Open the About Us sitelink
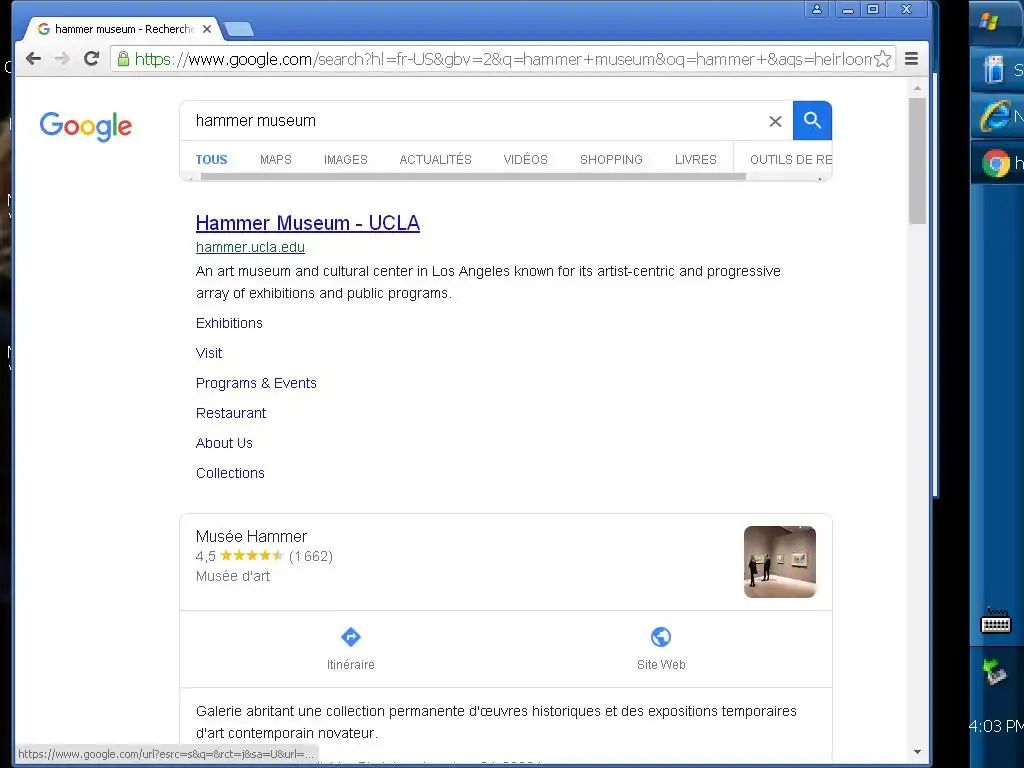 pyautogui.click(x=224, y=443)
